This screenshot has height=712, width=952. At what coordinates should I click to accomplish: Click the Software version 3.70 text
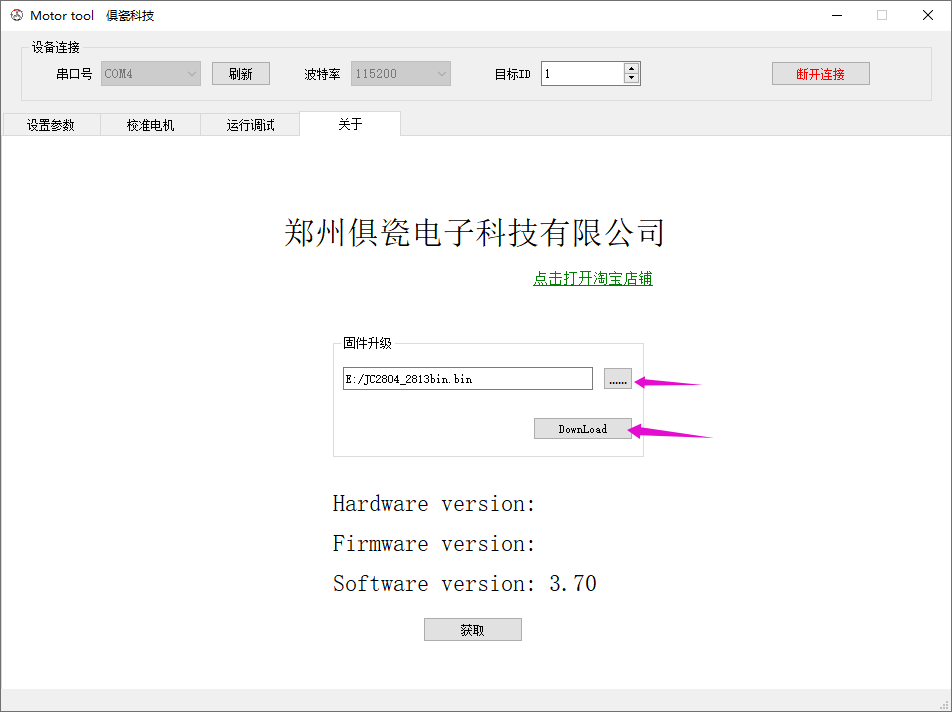pyautogui.click(x=463, y=583)
